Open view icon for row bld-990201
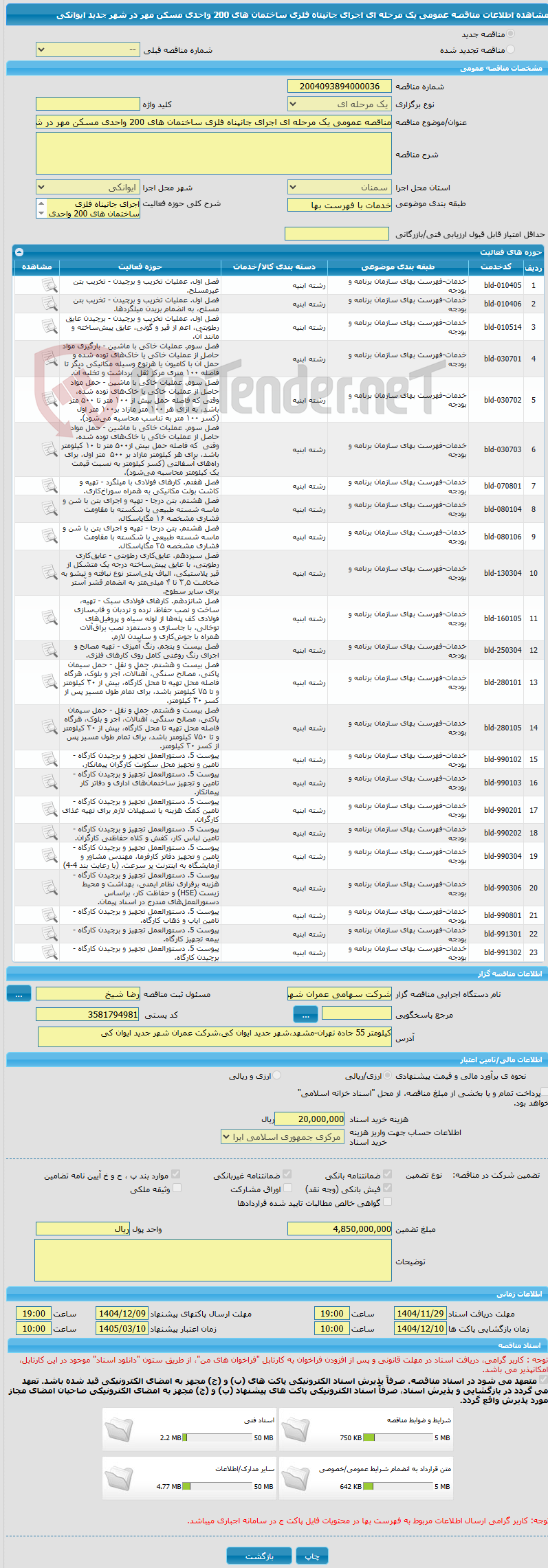Screen dimensions: 548x1568 [50, 810]
